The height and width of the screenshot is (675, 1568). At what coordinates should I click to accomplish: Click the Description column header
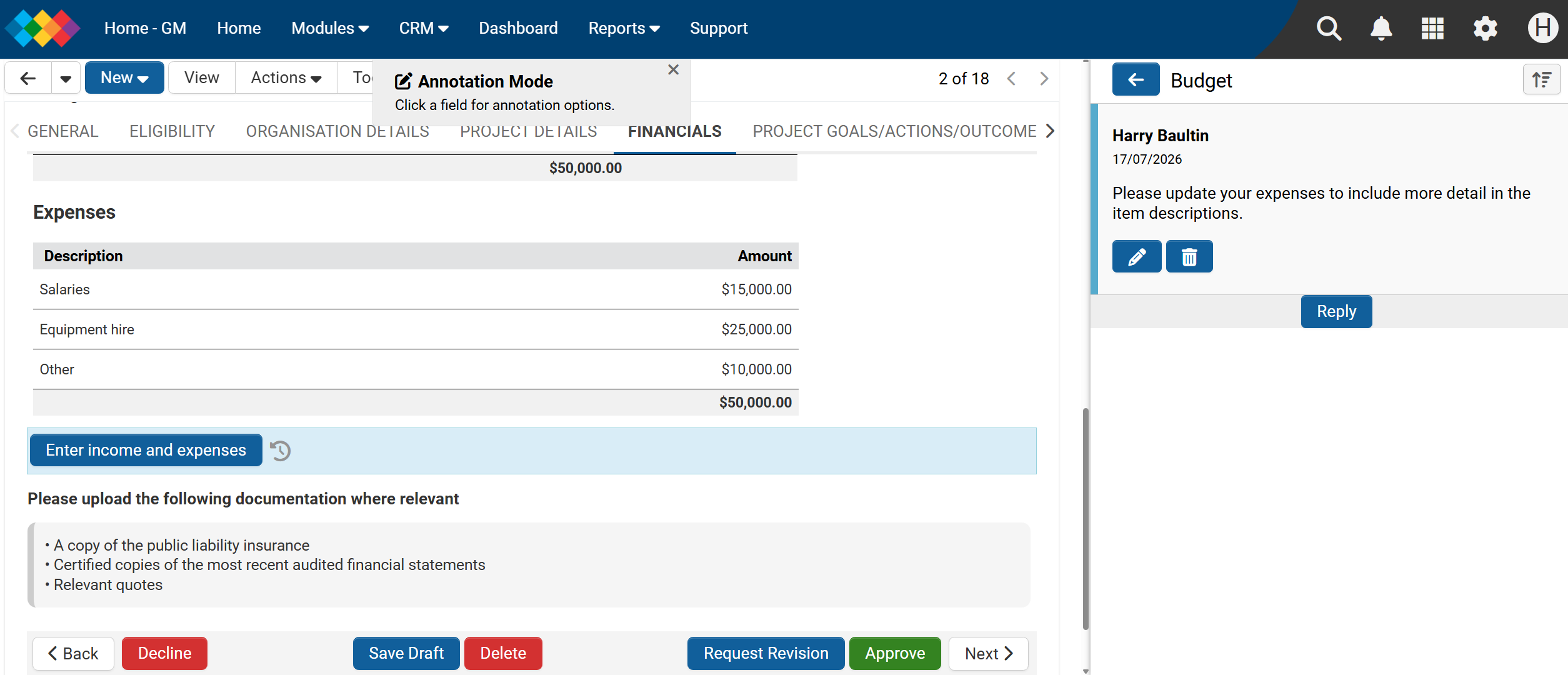83,256
